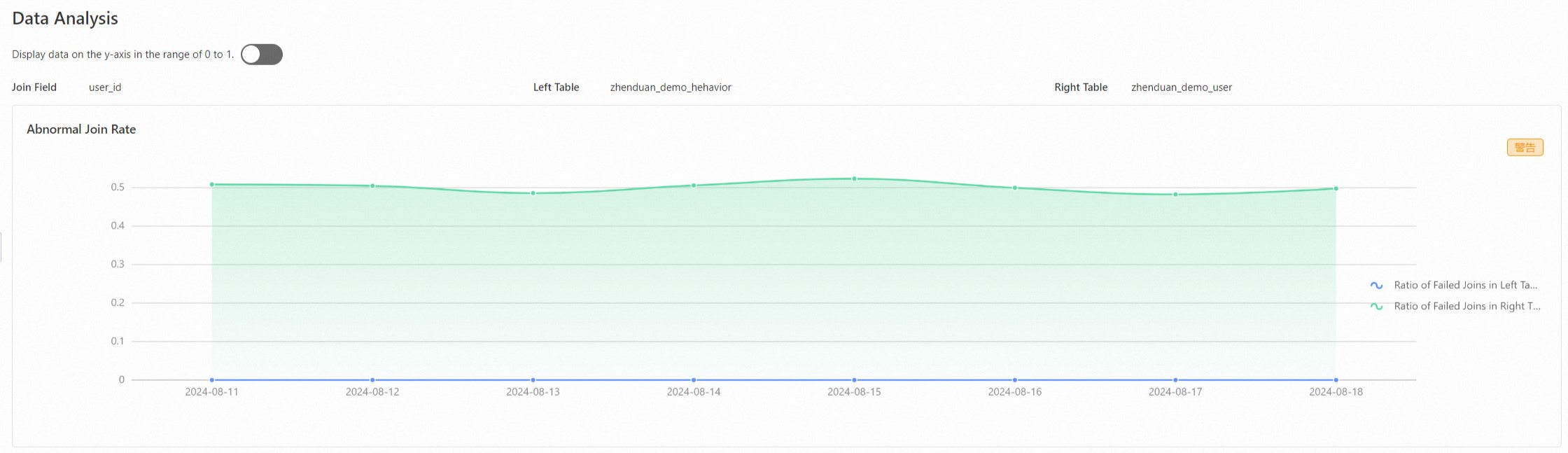Click blue zero-line point for 2024-08-15
The image size is (1568, 453).
[x=854, y=380]
